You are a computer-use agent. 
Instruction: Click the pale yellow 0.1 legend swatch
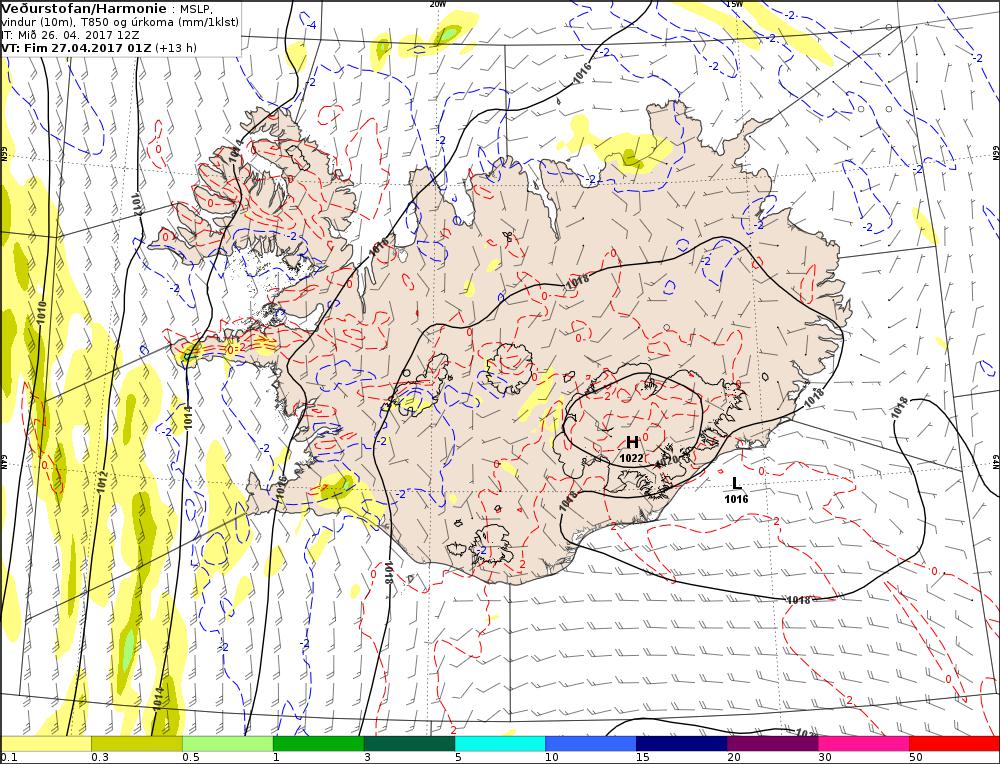pyautogui.click(x=46, y=743)
